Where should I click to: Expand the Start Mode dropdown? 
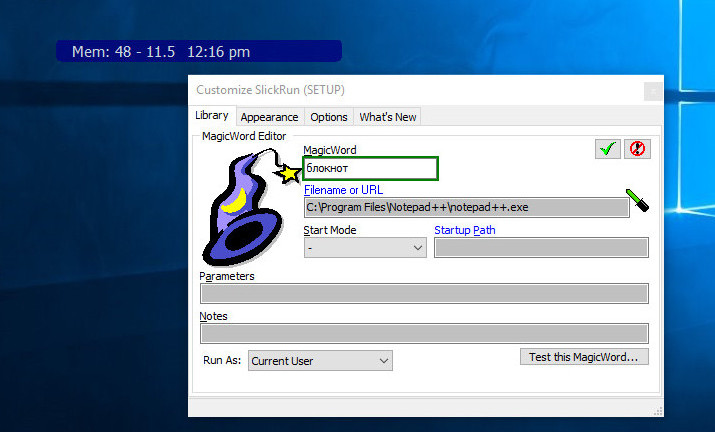(x=365, y=248)
